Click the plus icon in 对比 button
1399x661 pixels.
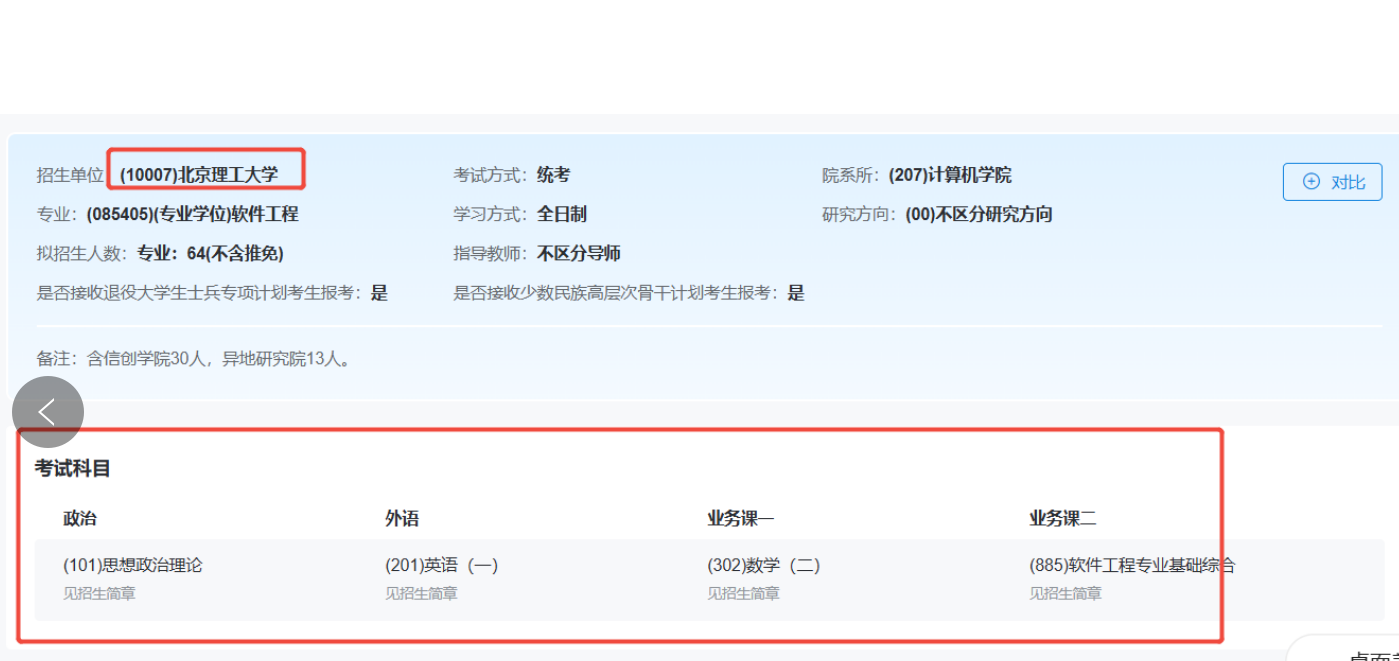(x=1311, y=182)
